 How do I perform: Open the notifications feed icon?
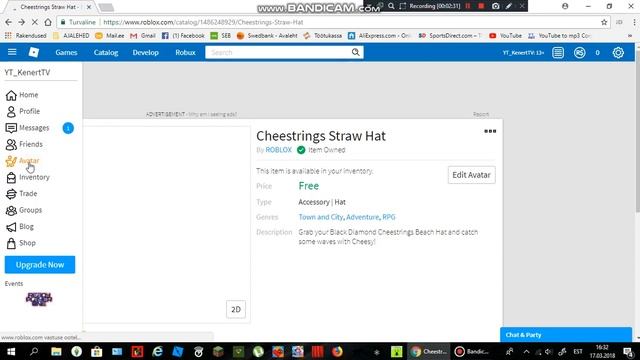coord(558,52)
